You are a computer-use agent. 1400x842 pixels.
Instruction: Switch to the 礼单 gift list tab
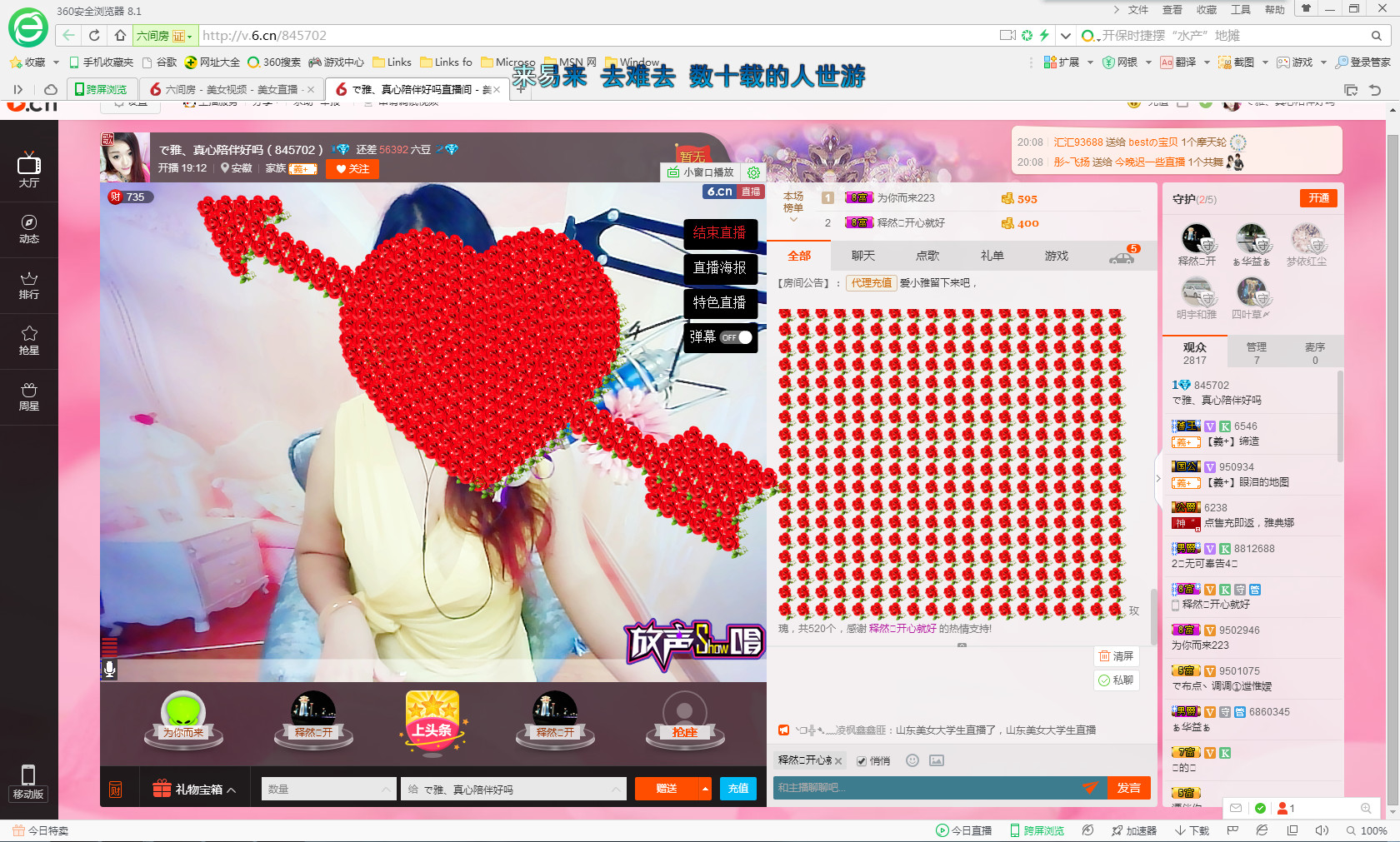[x=992, y=256]
